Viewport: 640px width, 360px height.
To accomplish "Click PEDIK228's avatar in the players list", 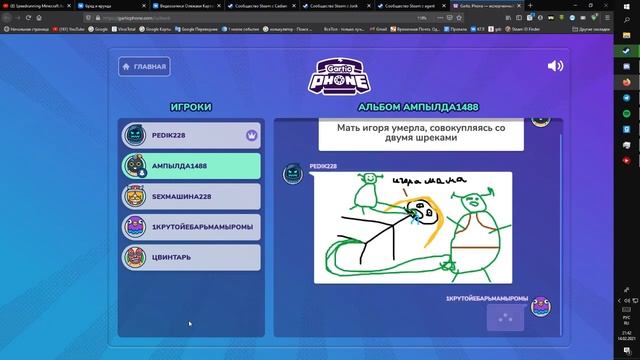I will tap(135, 135).
